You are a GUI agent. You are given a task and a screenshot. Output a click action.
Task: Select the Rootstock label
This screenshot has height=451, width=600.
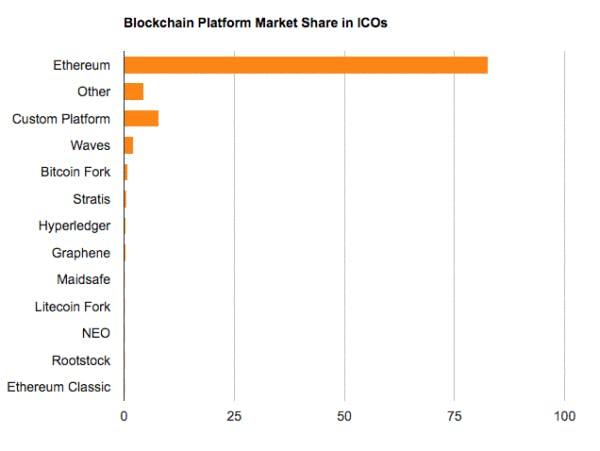(81, 360)
